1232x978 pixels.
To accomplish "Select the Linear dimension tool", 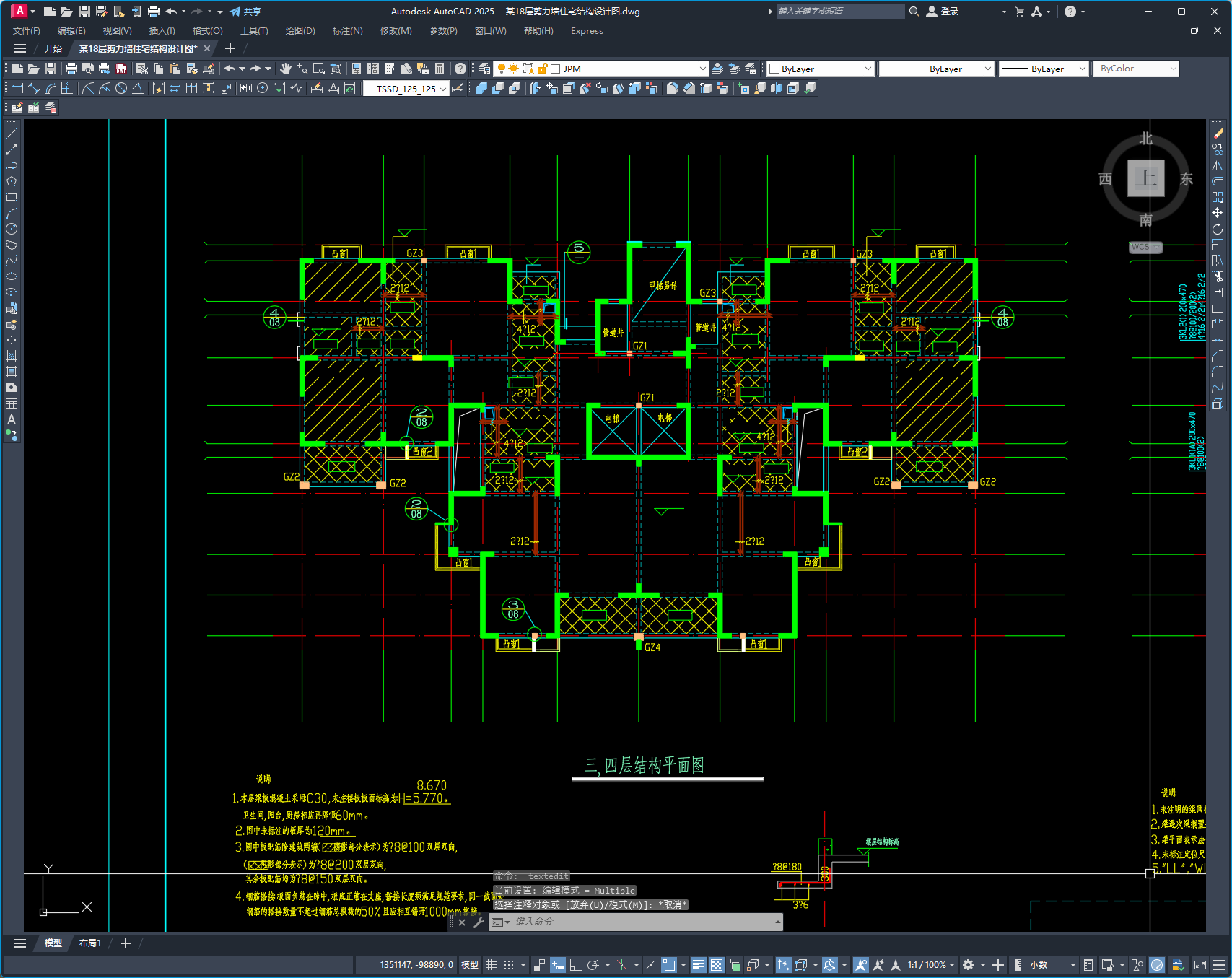I will click(x=17, y=88).
